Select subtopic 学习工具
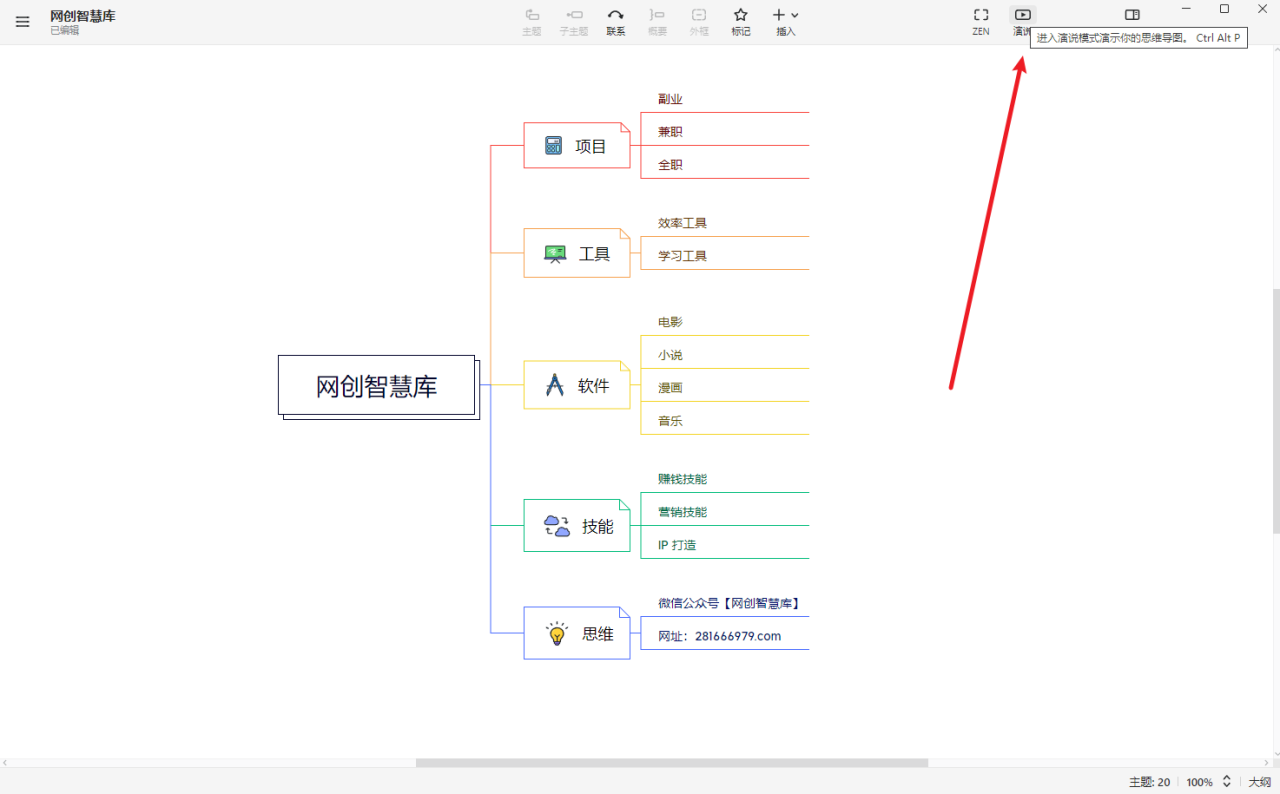The width and height of the screenshot is (1280, 794). click(682, 256)
